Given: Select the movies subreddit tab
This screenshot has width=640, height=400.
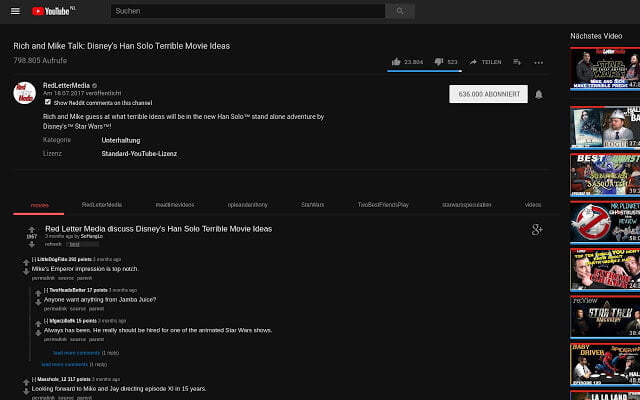Looking at the screenshot, I should (40, 205).
